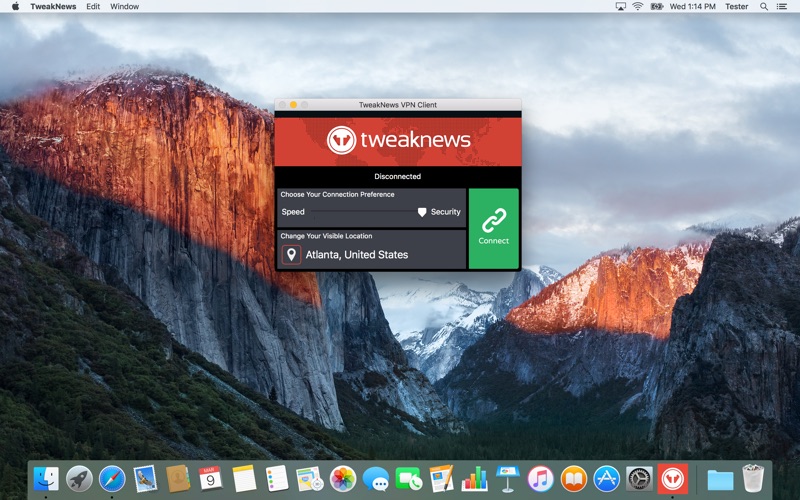Open Calendar in the Dock
800x500 pixels.
[x=211, y=479]
